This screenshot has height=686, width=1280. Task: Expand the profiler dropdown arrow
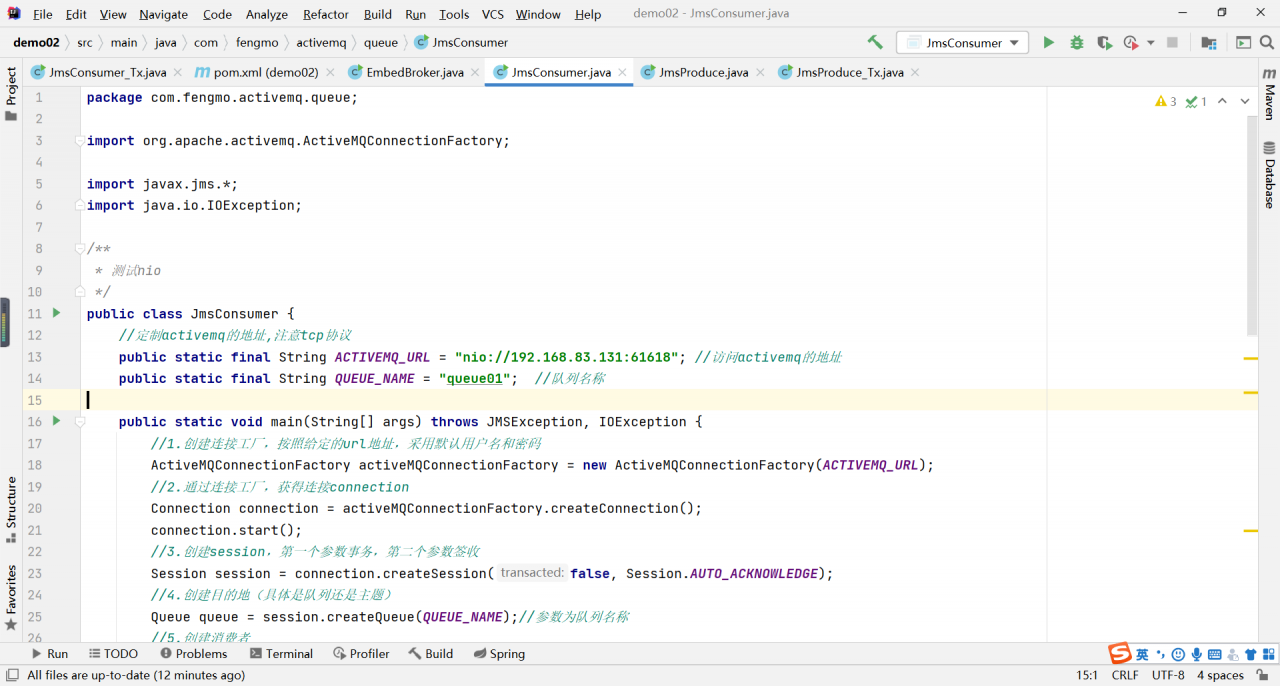click(x=1150, y=43)
